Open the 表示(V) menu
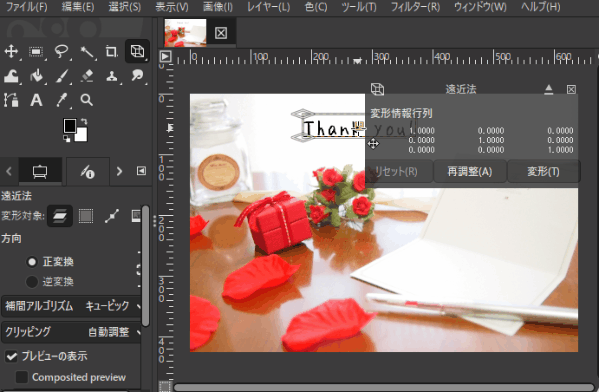The width and height of the screenshot is (599, 392). click(x=172, y=7)
